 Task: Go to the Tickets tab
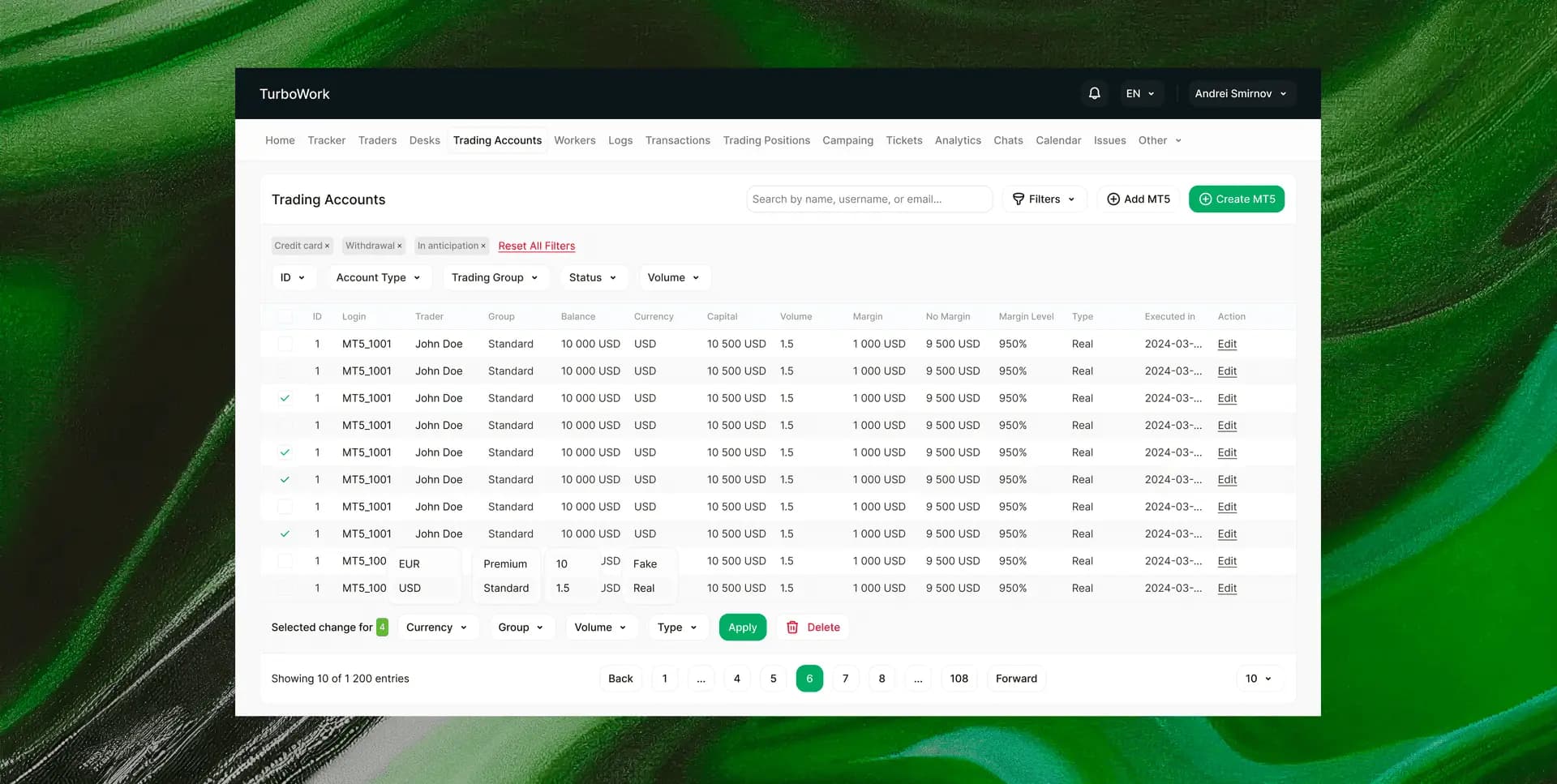904,140
